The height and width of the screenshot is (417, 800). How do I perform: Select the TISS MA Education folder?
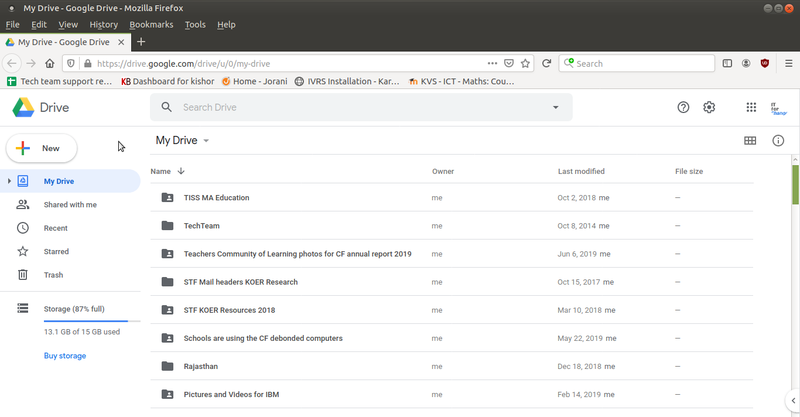[452, 198]
